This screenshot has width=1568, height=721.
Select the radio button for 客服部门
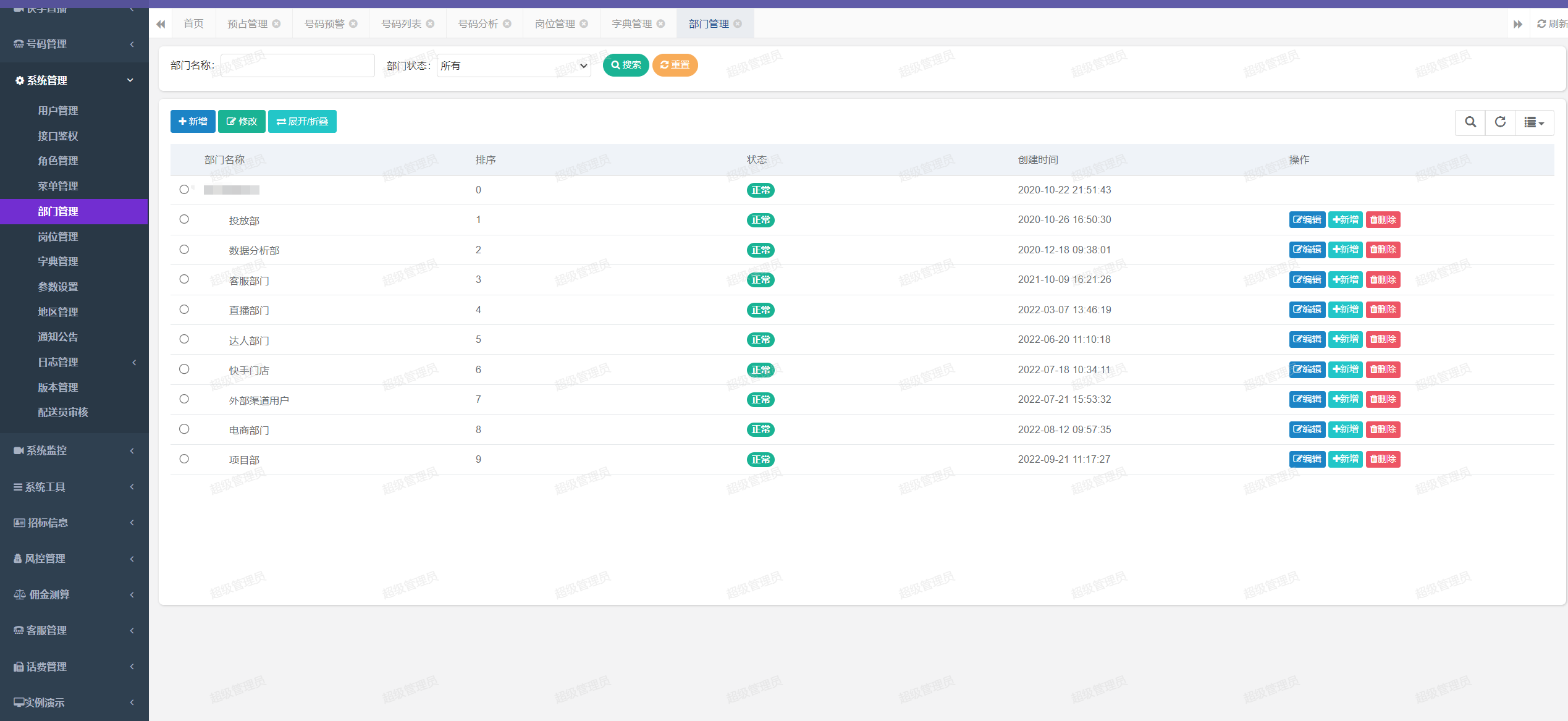pyautogui.click(x=184, y=279)
